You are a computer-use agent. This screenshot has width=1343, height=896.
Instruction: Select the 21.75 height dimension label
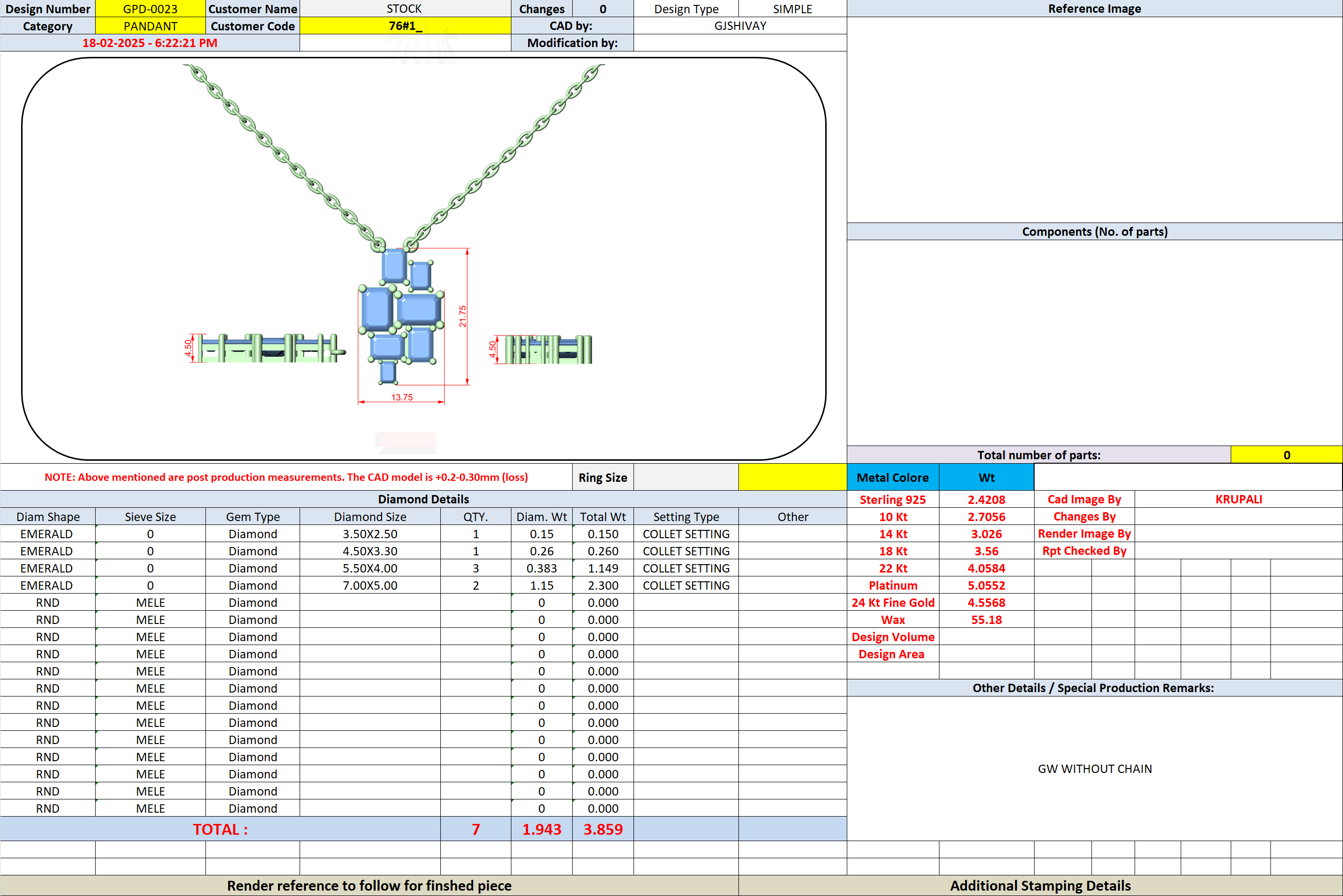coord(462,316)
